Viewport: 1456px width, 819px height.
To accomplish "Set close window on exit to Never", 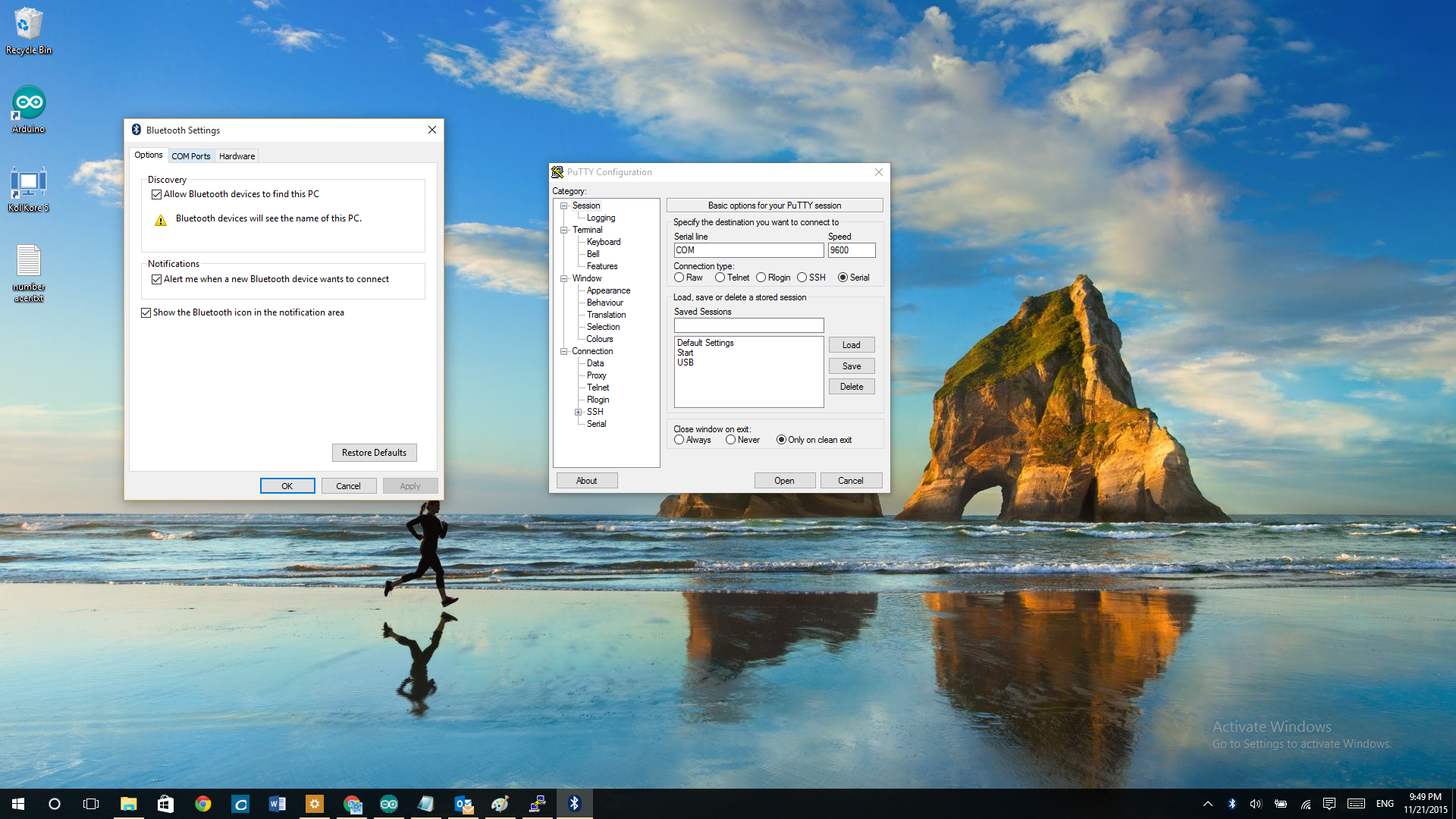I will click(x=730, y=440).
